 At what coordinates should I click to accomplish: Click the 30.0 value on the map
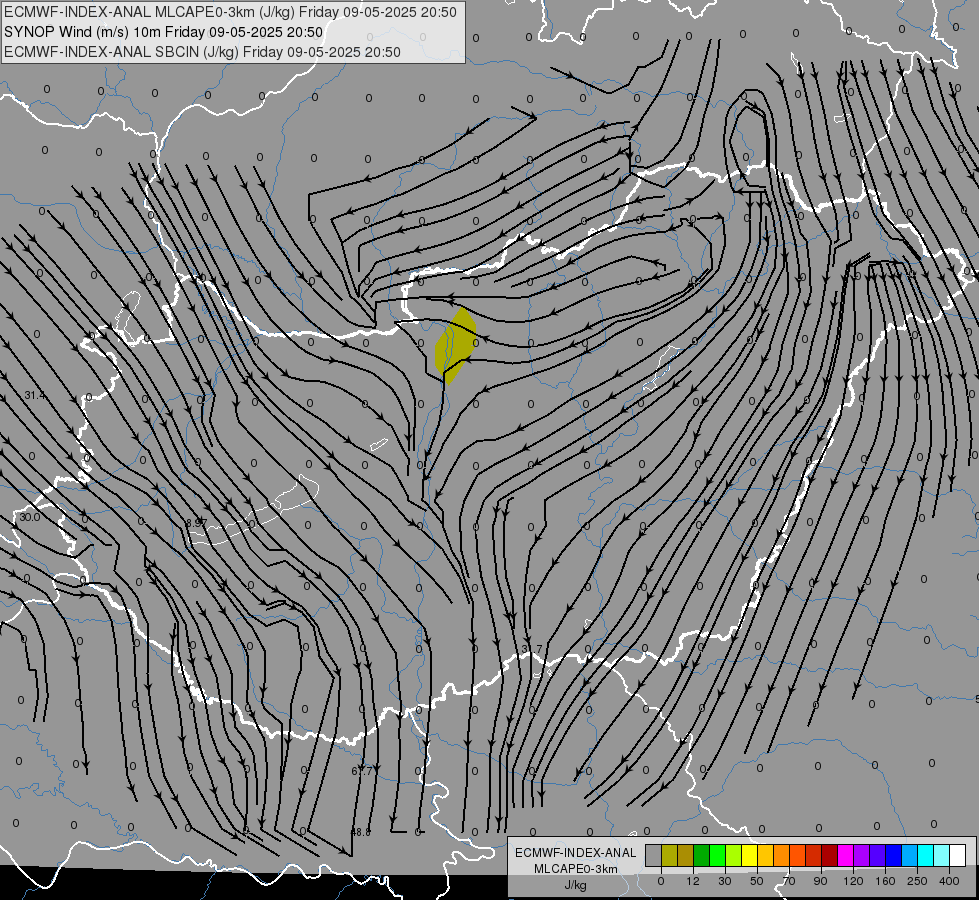pos(29,517)
